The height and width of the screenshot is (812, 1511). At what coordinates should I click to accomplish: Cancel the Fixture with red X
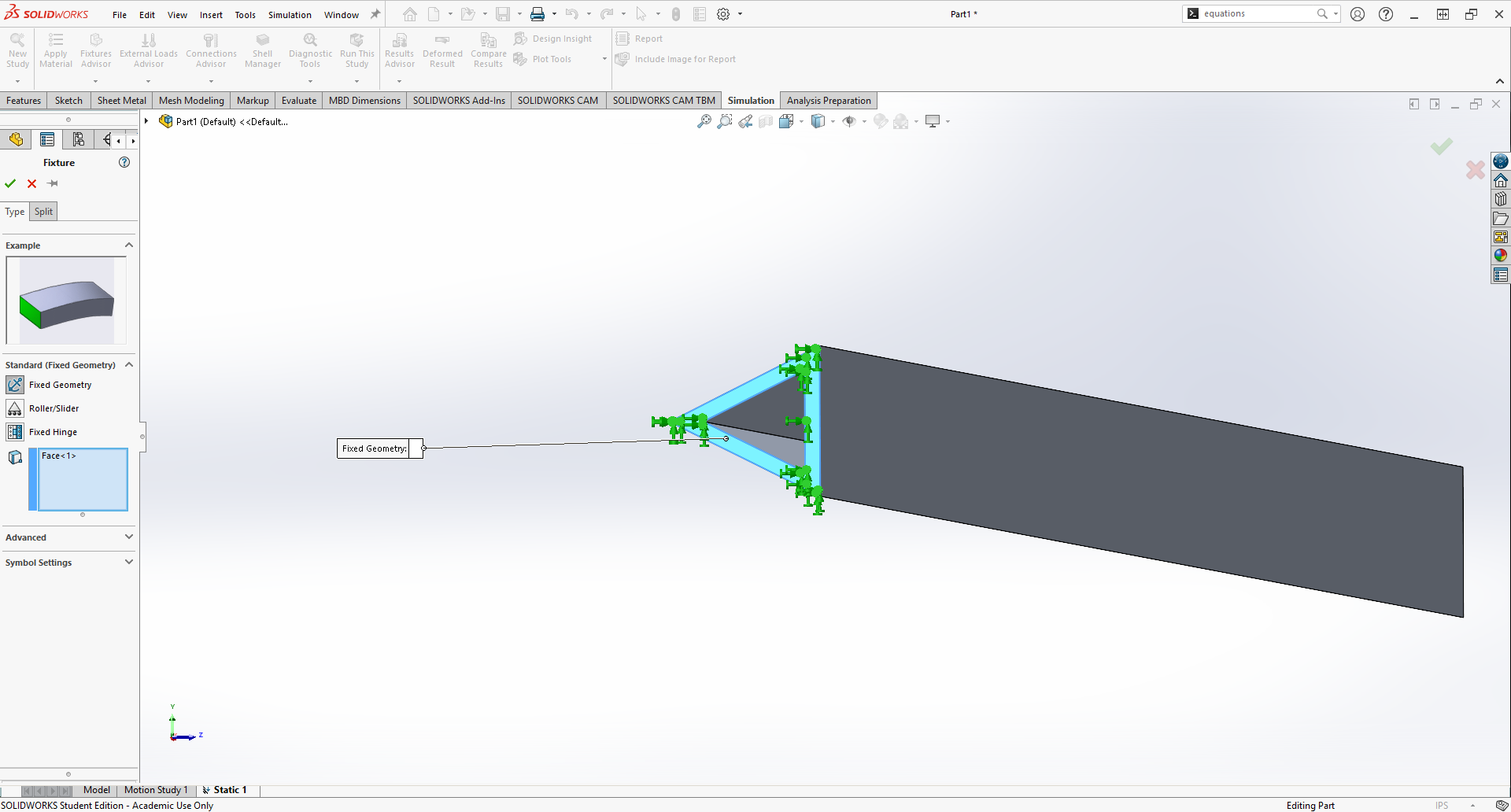click(x=32, y=183)
